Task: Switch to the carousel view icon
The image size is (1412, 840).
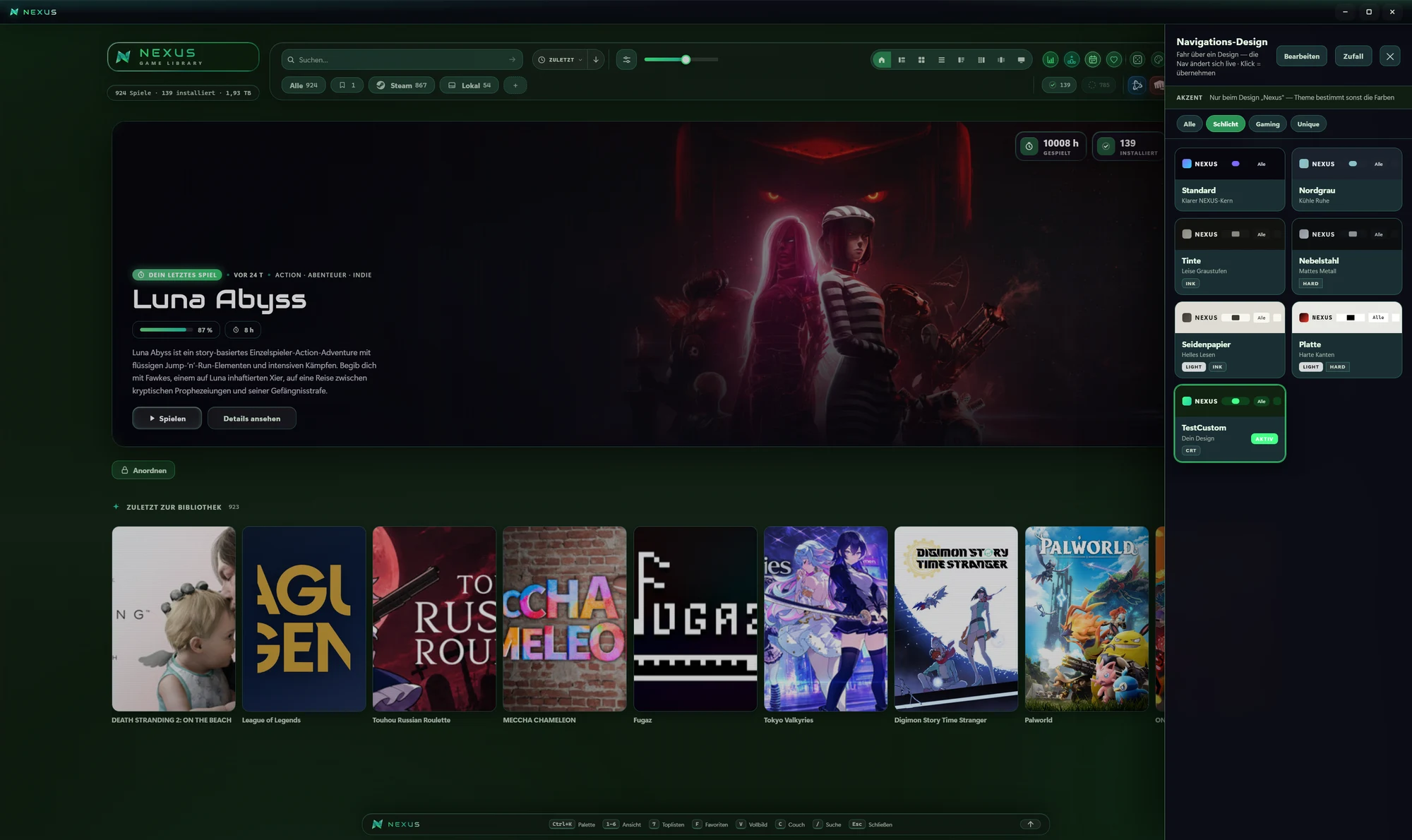Action: (x=1001, y=60)
